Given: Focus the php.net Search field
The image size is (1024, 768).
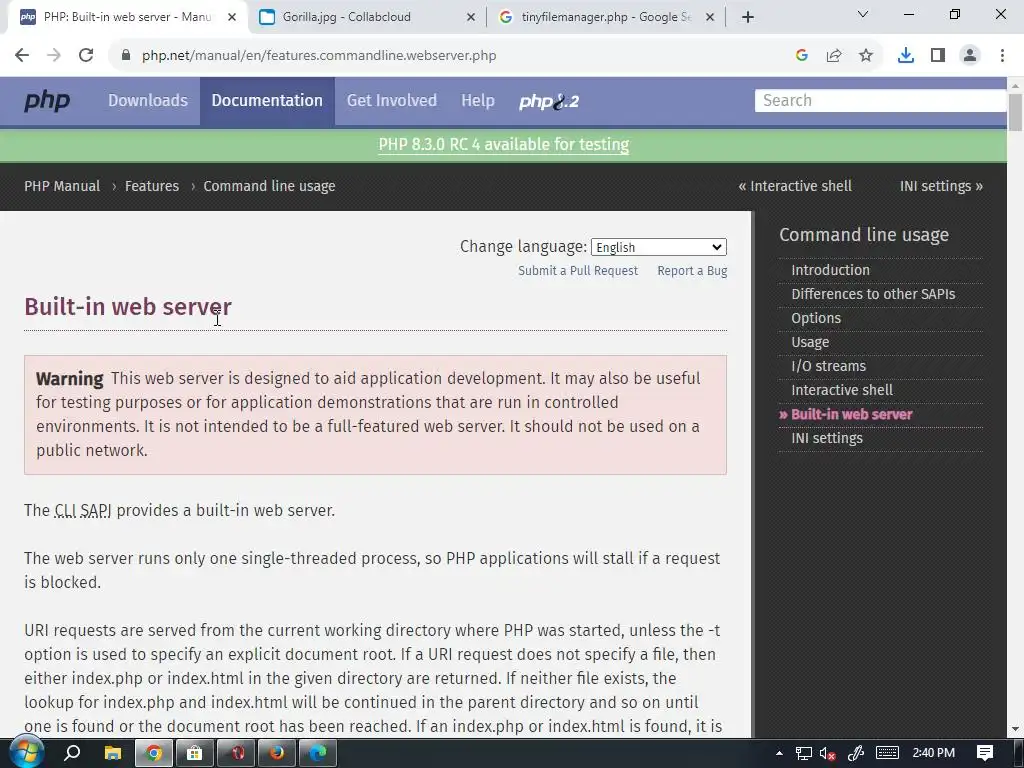Looking at the screenshot, I should coord(880,101).
